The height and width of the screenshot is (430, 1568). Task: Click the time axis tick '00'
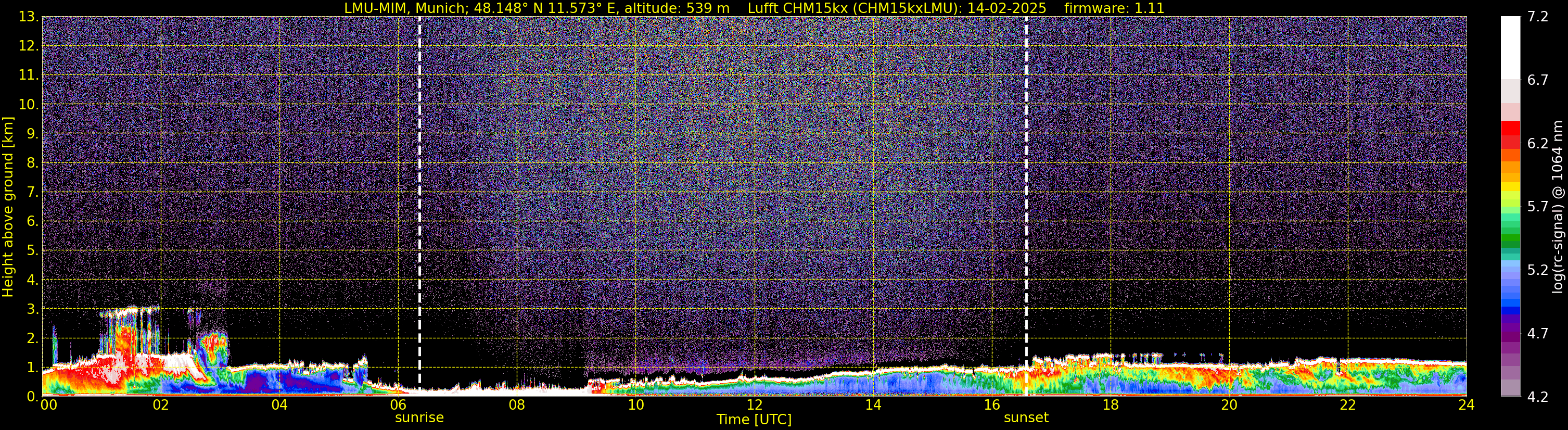(49, 406)
